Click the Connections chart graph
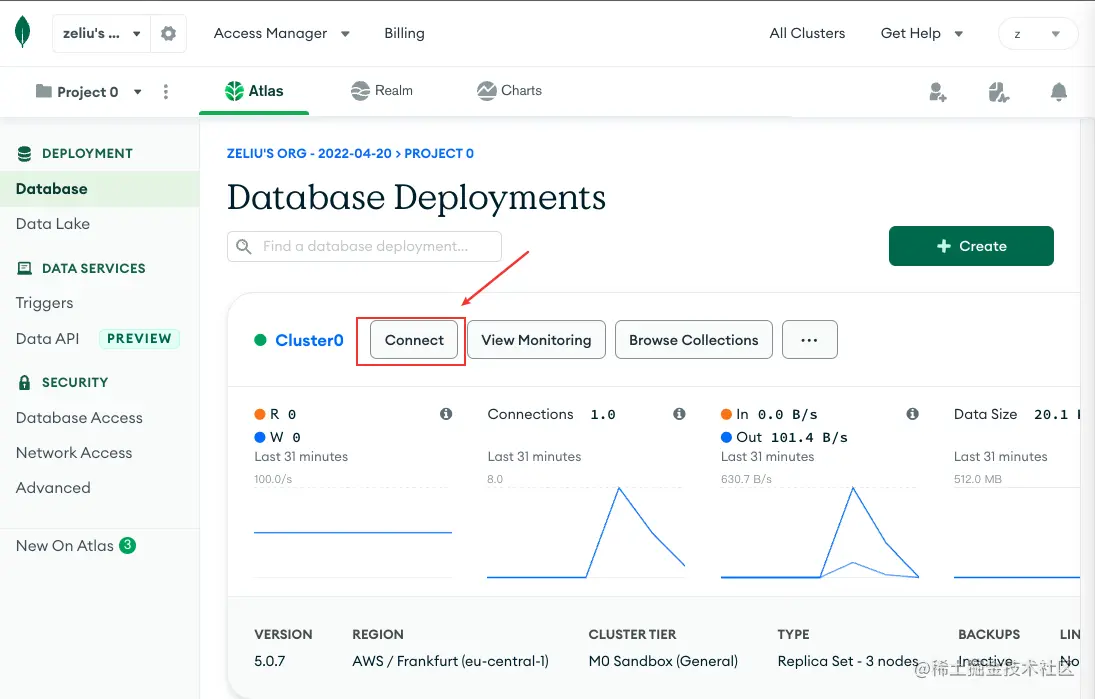 coord(586,532)
